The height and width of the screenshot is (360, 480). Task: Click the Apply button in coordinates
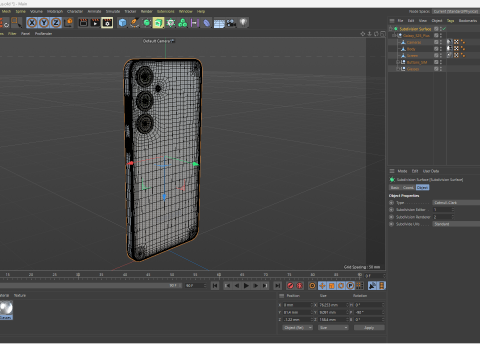click(369, 328)
